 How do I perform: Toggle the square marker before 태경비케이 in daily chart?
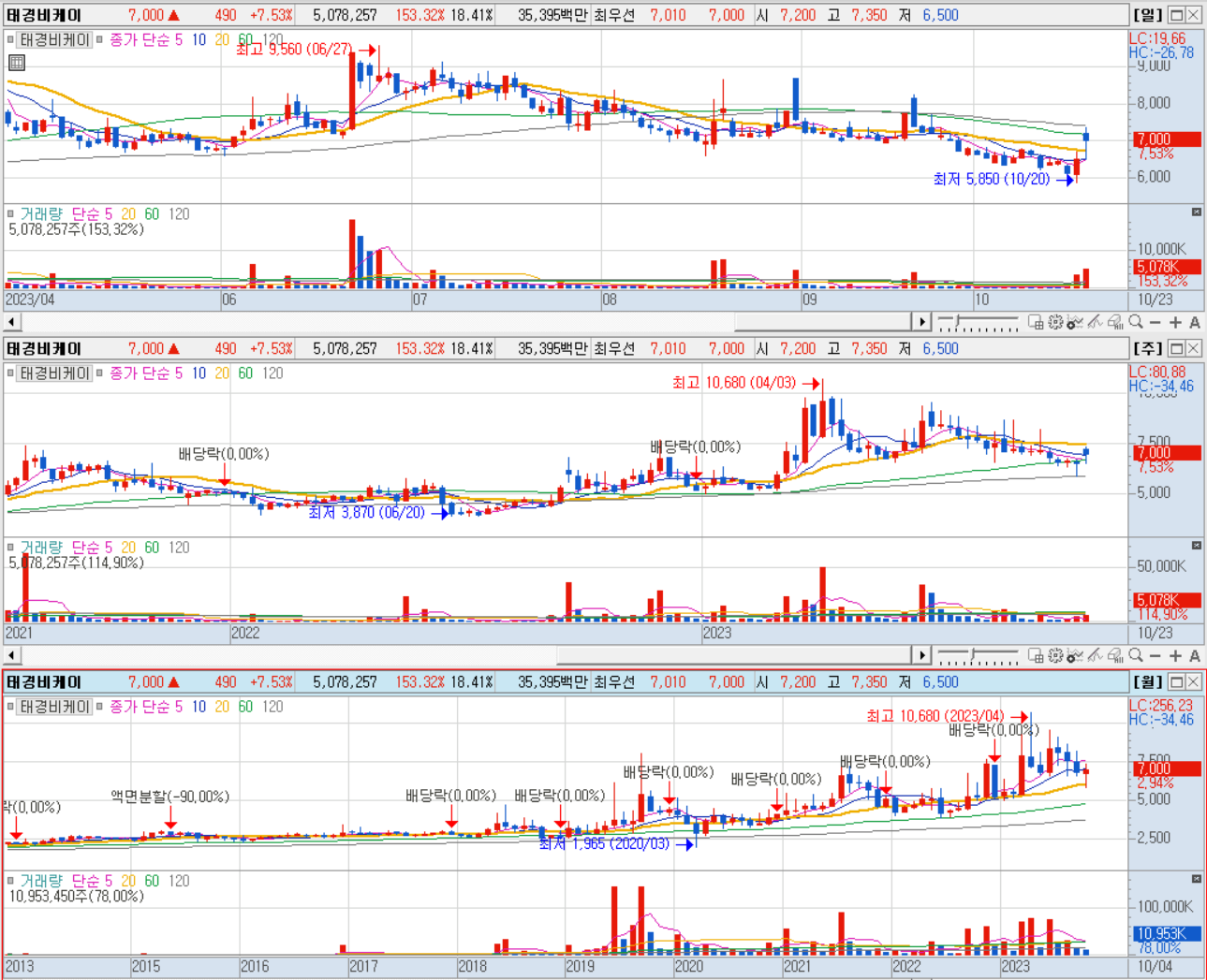click(11, 40)
